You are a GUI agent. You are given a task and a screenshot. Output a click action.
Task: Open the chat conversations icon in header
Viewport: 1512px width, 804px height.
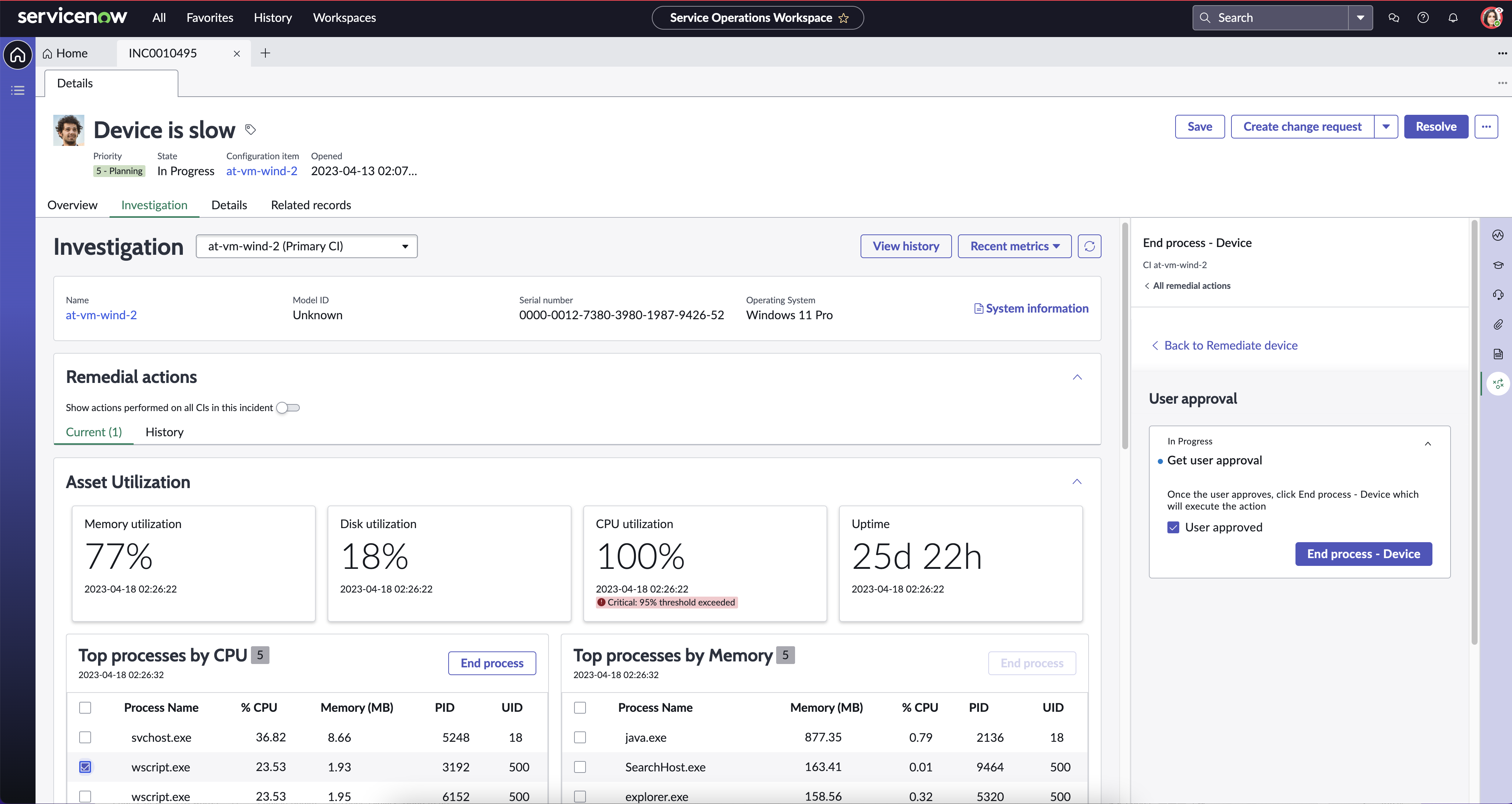coord(1394,18)
